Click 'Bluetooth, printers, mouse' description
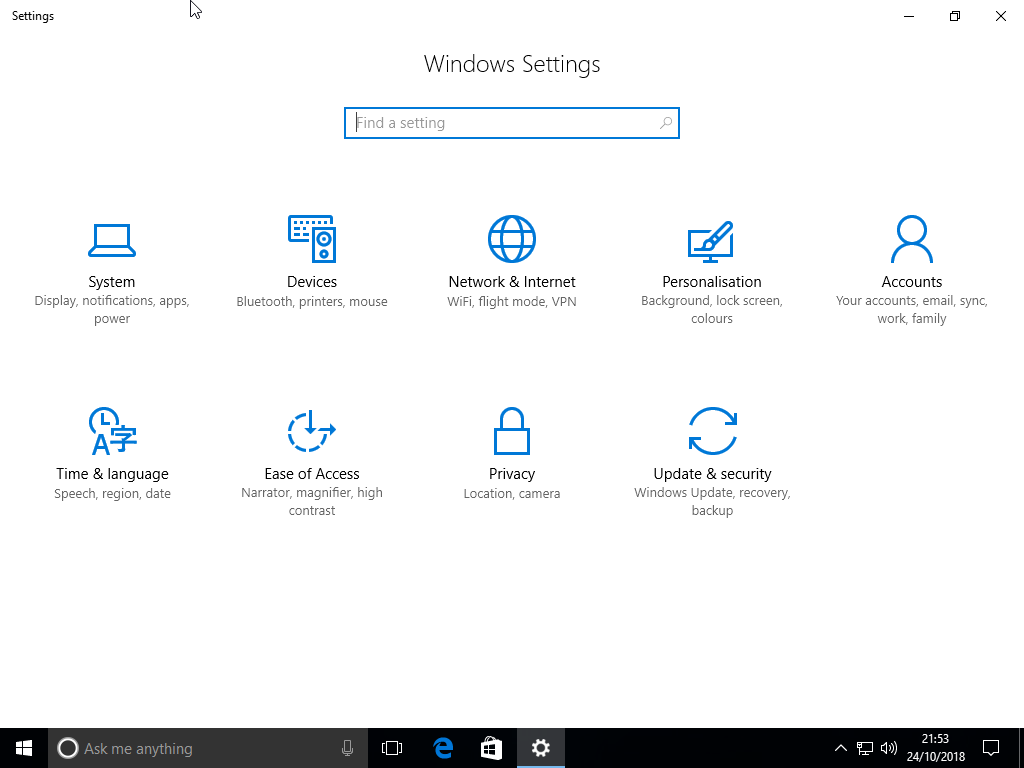Image resolution: width=1024 pixels, height=768 pixels. (x=312, y=301)
